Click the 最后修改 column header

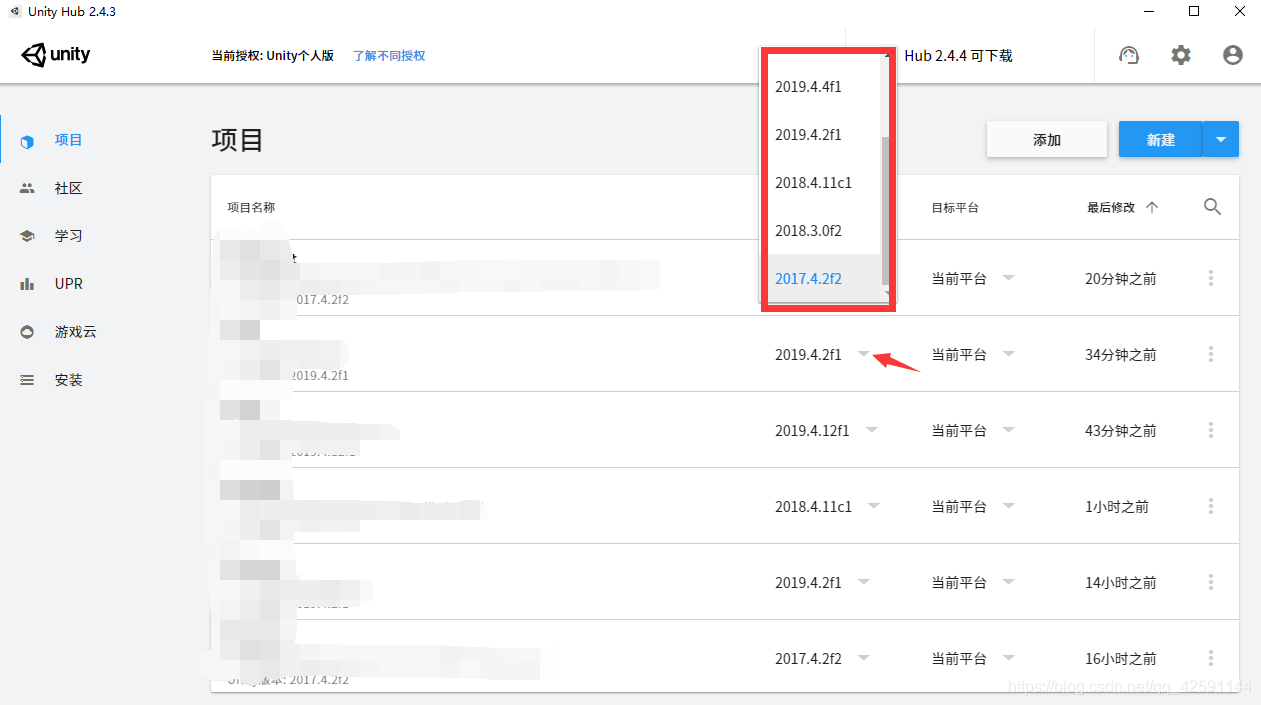[1111, 208]
